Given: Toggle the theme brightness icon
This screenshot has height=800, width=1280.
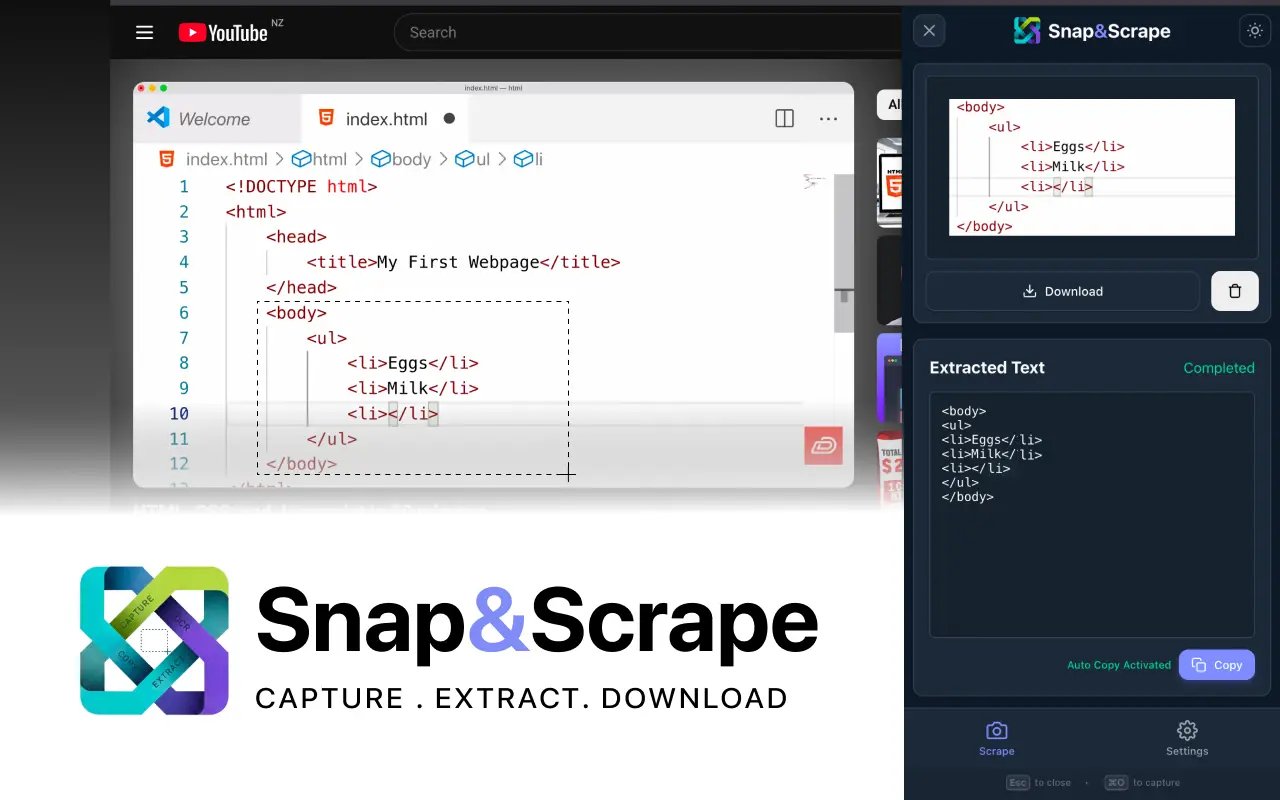Looking at the screenshot, I should (1254, 30).
